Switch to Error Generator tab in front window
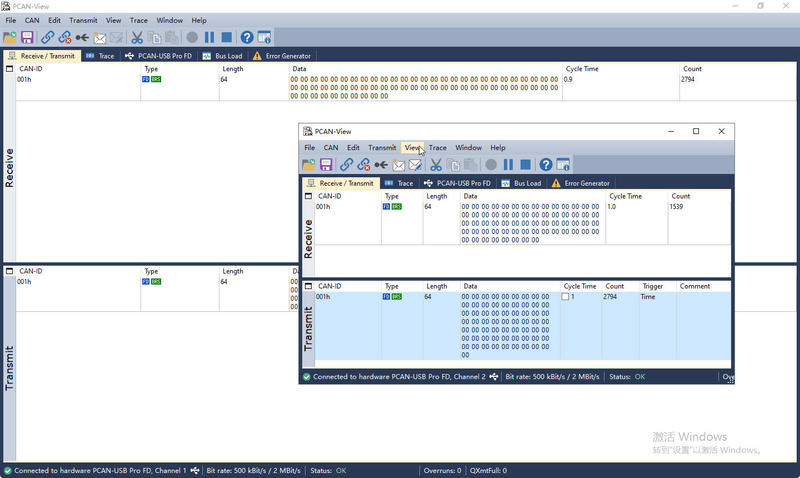This screenshot has width=800, height=478. coord(581,183)
